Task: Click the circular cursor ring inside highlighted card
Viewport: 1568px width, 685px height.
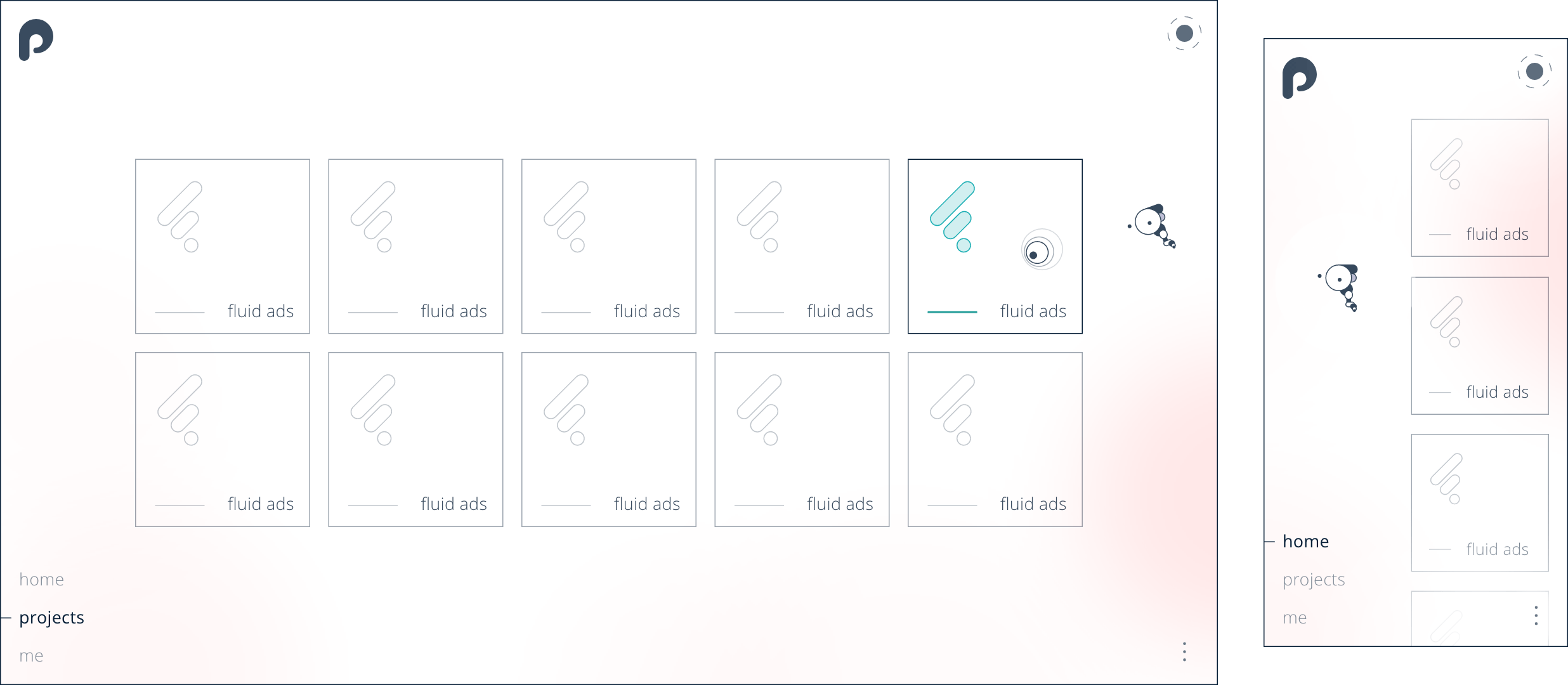Action: pyautogui.click(x=1041, y=250)
